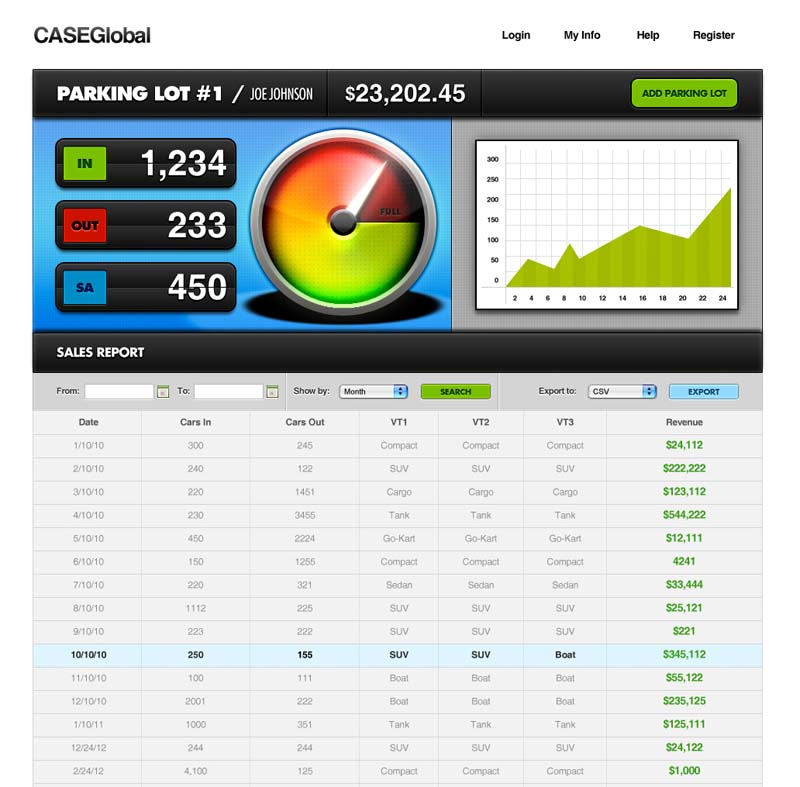Click Cars In value 2001
This screenshot has width=800, height=787.
pos(195,702)
